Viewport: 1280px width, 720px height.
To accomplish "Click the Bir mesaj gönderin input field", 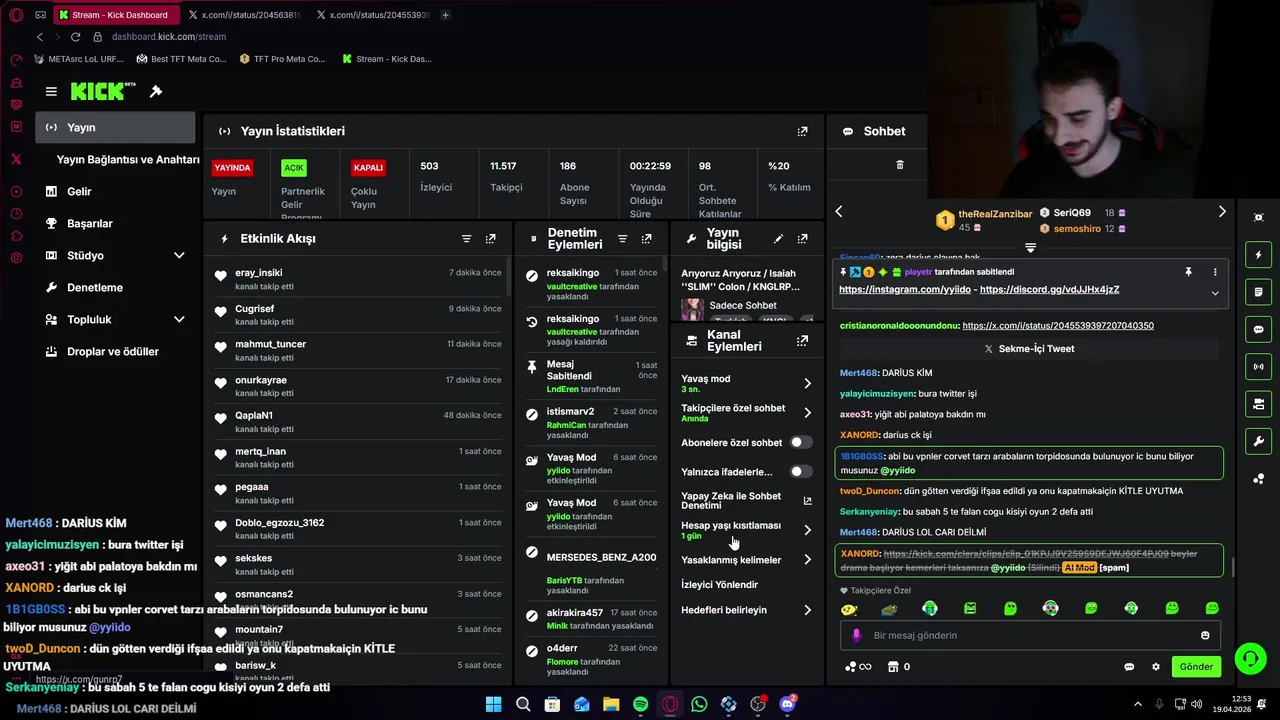I will click(1030, 635).
